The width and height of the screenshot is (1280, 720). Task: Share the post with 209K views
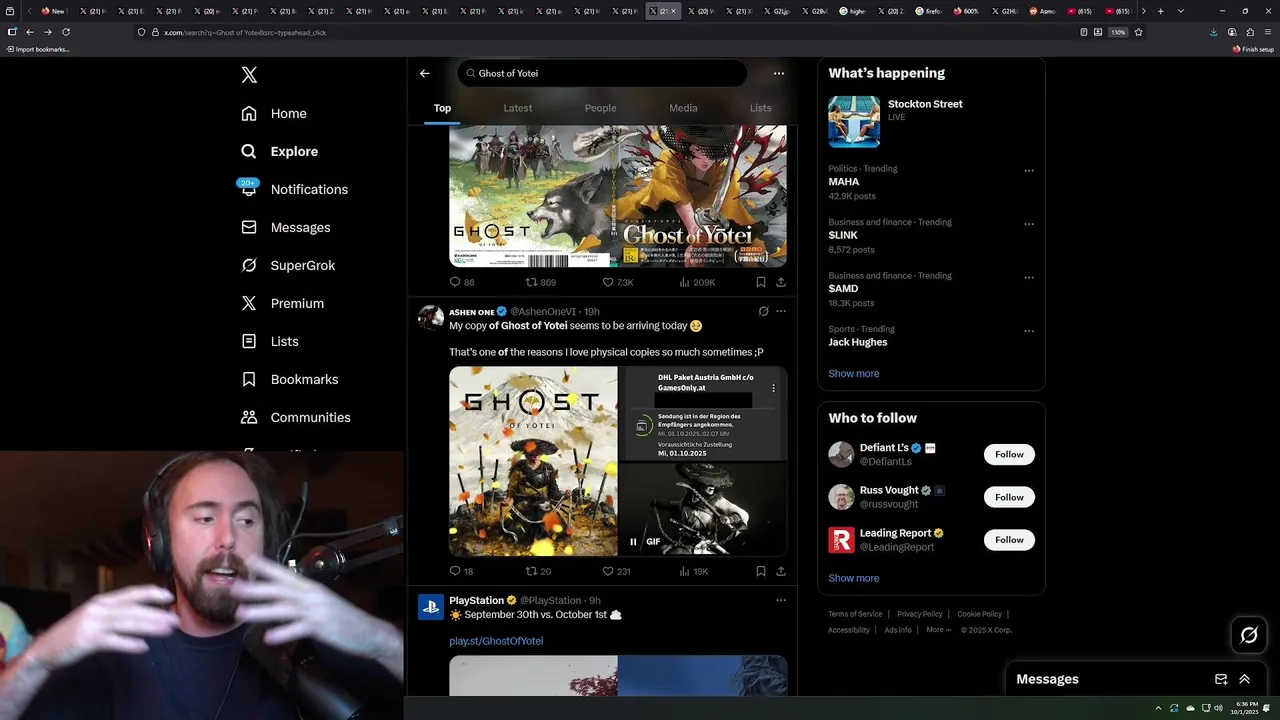coord(781,283)
